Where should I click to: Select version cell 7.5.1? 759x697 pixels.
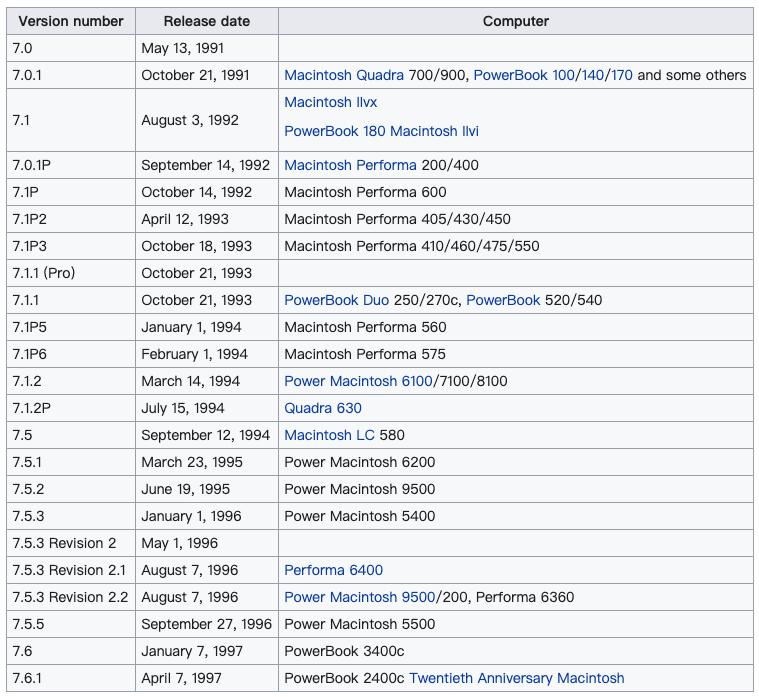pos(71,462)
